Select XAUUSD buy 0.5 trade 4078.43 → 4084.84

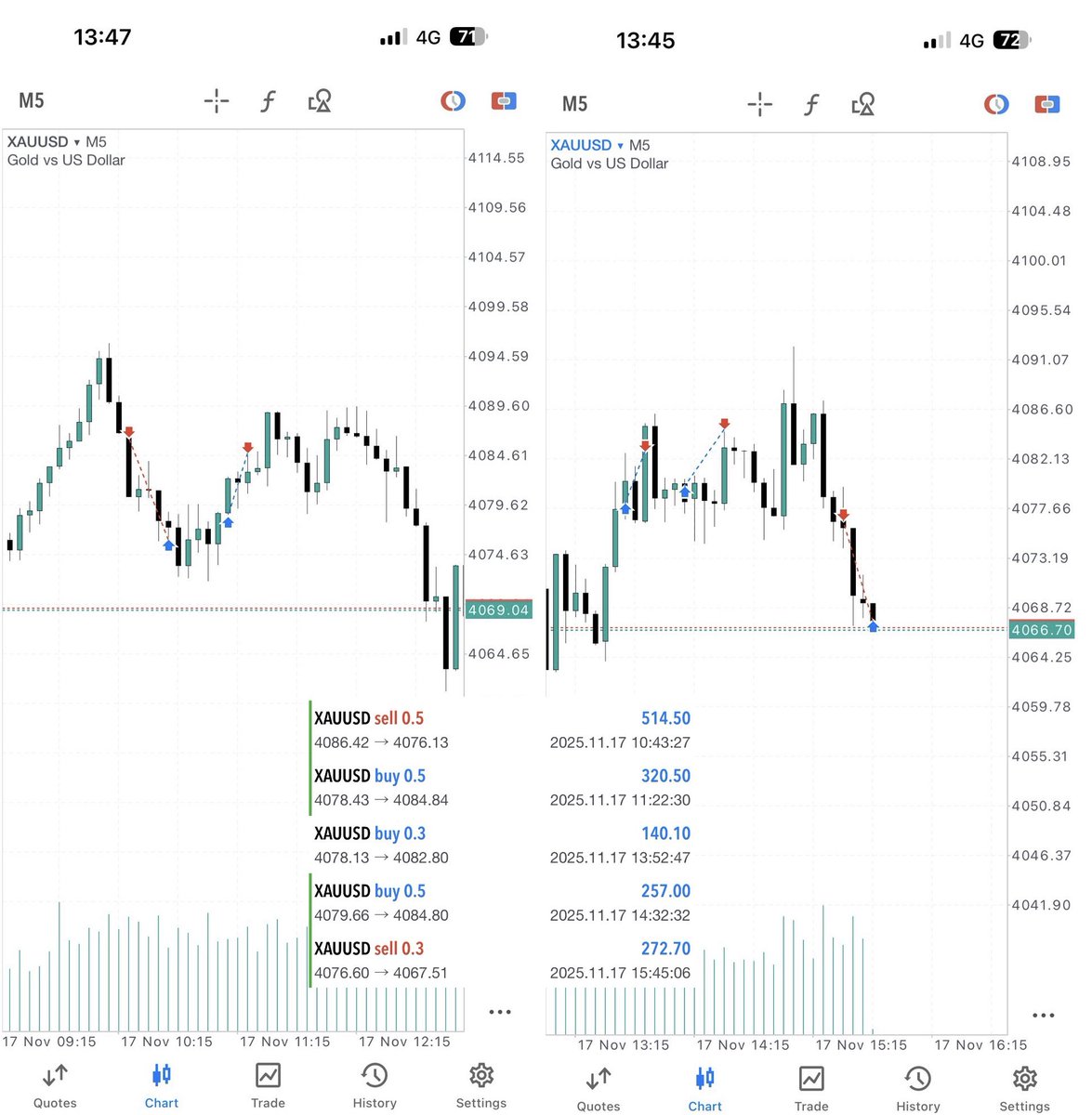coord(381,787)
